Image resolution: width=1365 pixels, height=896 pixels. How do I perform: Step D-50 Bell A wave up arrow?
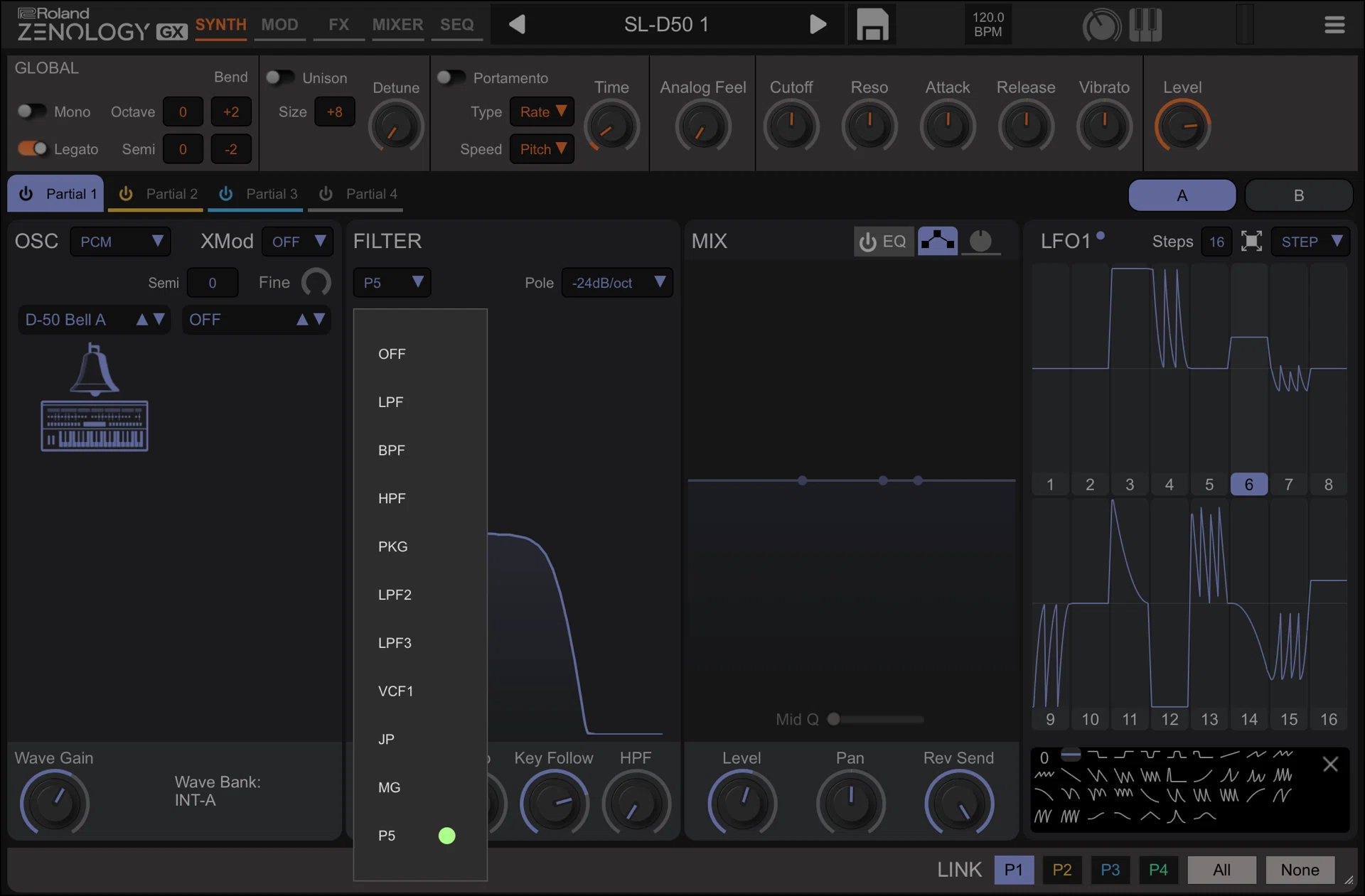[x=142, y=320]
